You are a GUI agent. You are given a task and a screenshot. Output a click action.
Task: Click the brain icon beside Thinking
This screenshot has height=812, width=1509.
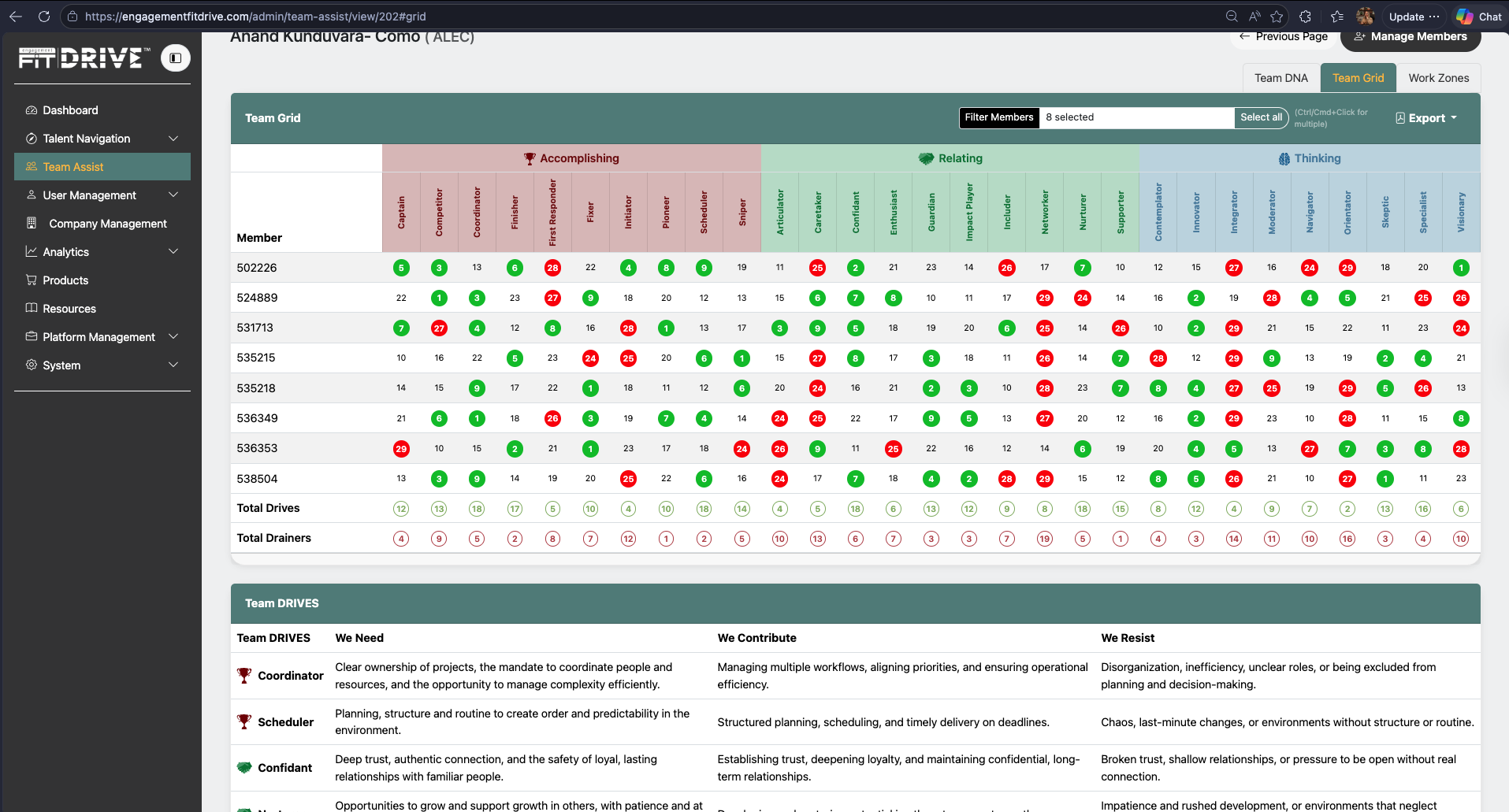1284,158
